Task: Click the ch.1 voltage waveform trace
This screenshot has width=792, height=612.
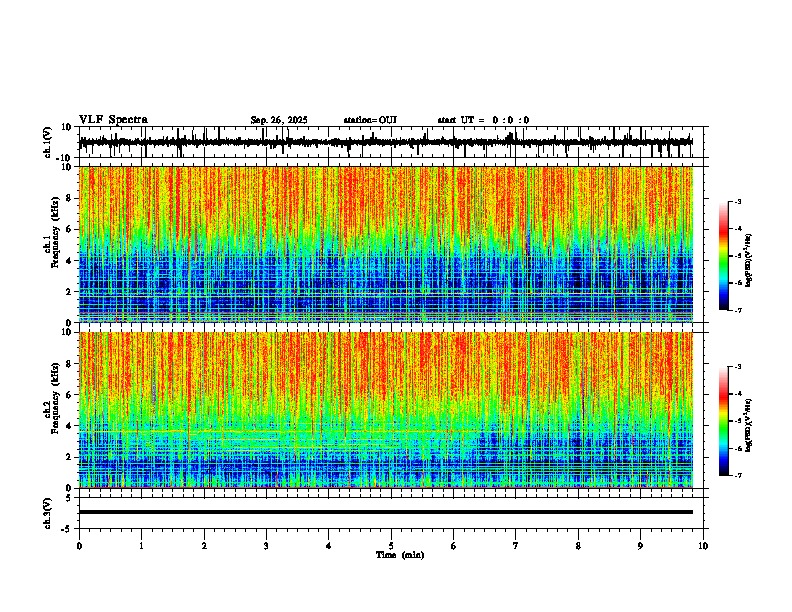Action: [386, 142]
